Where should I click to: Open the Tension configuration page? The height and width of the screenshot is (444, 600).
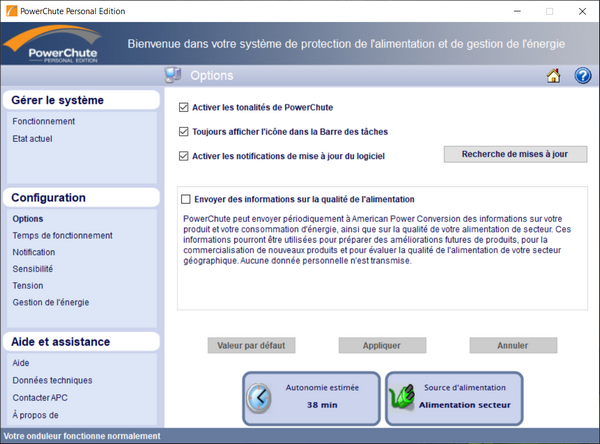click(x=28, y=286)
